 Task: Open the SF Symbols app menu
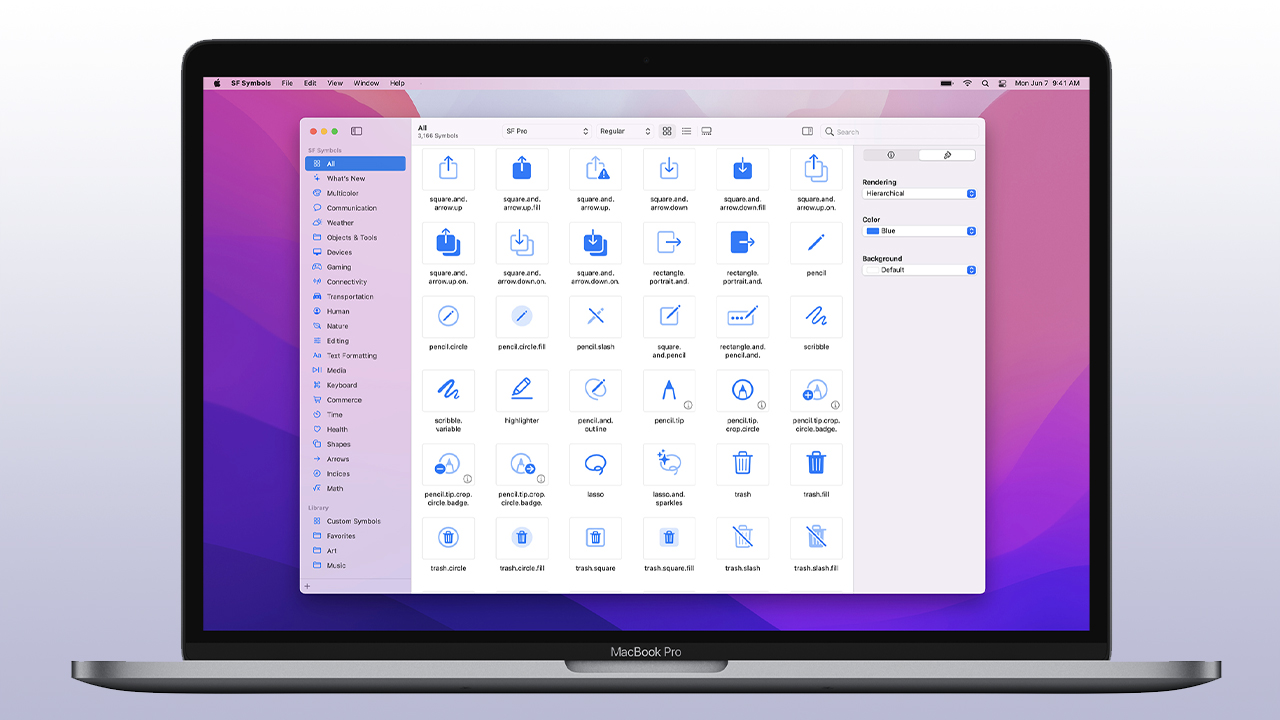(x=251, y=83)
